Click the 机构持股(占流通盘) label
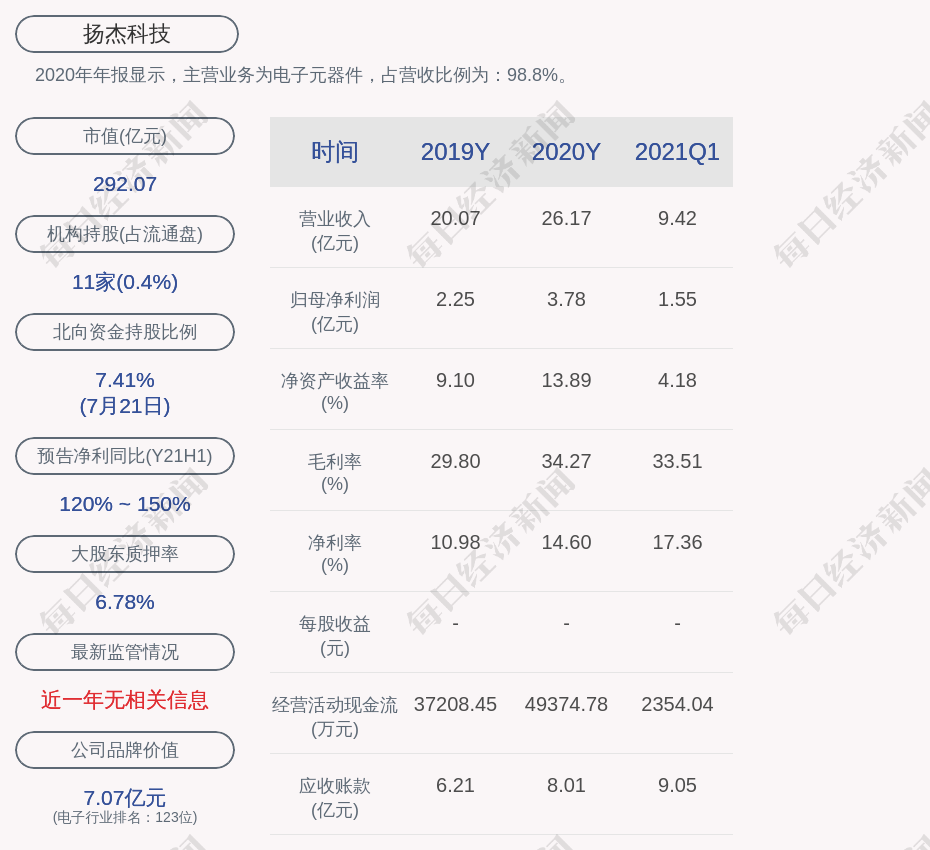 click(x=125, y=234)
